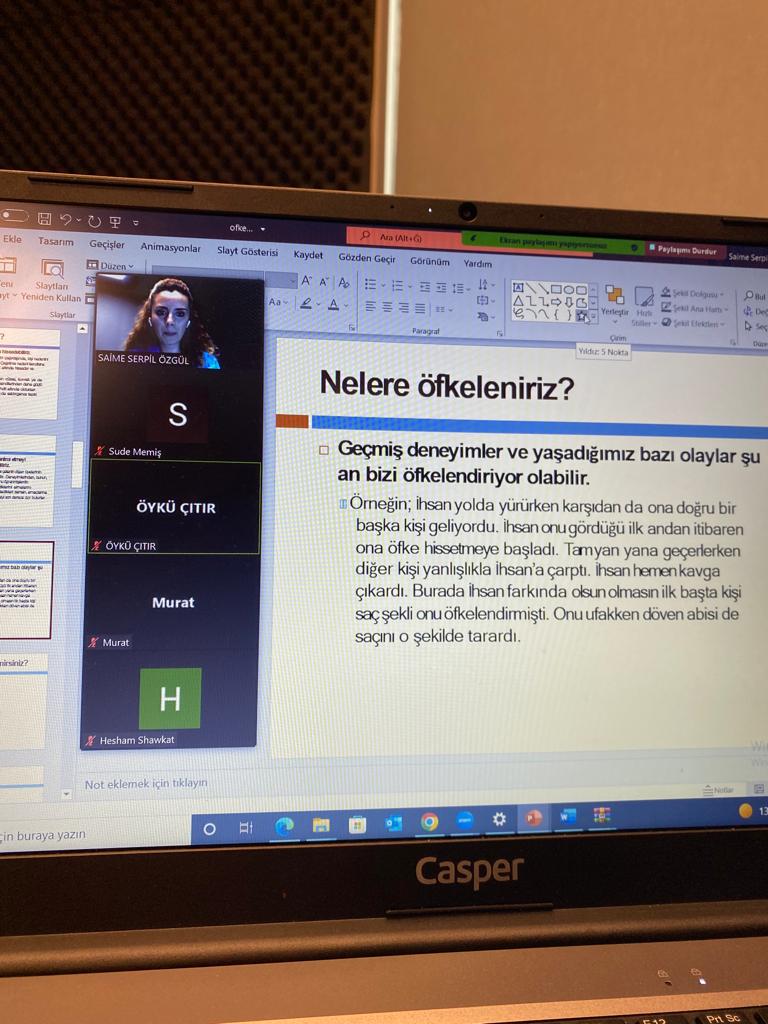Expand the shapes gallery more arrow
768x1024 pixels.
click(x=593, y=315)
